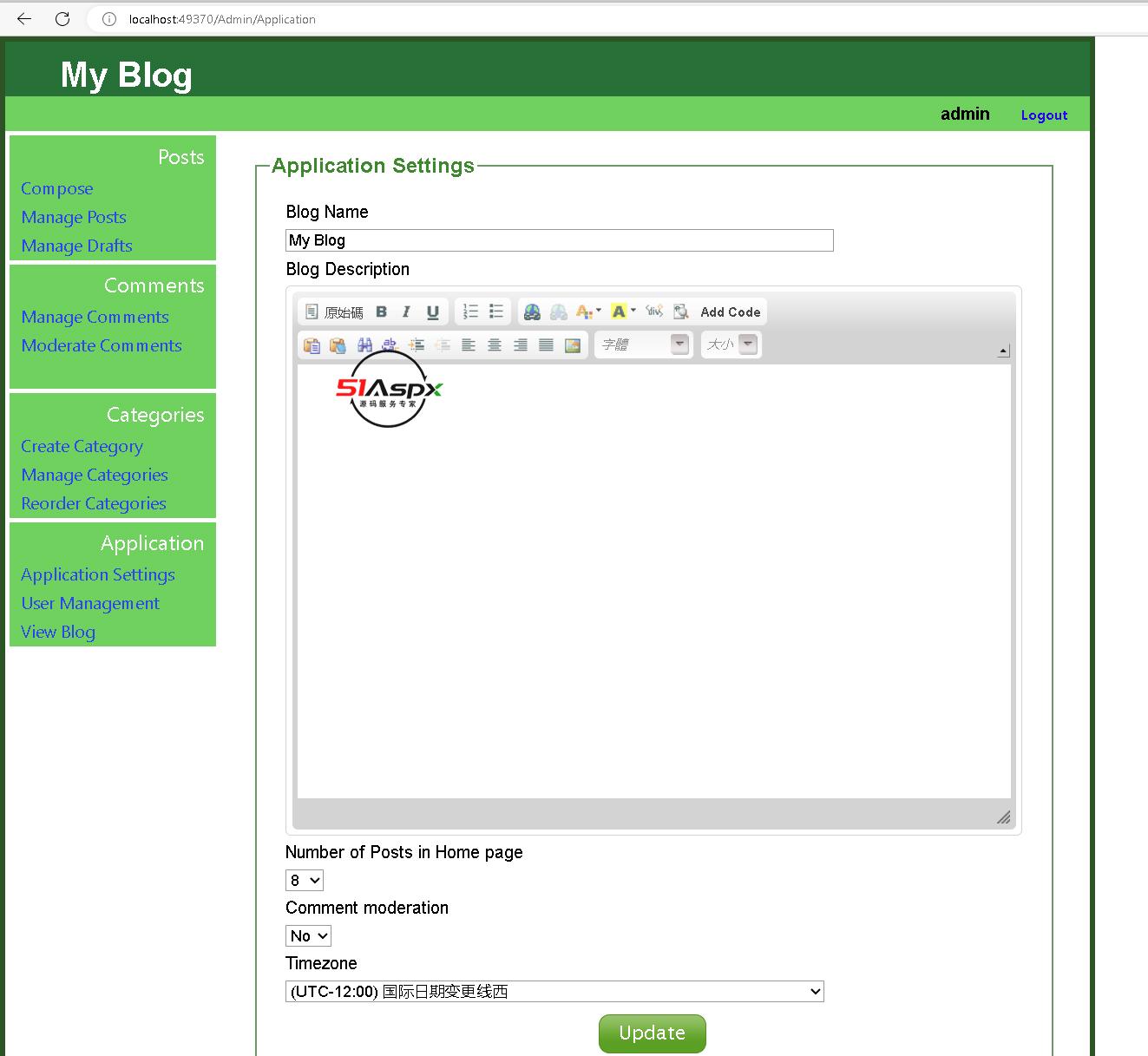The width and height of the screenshot is (1148, 1056).
Task: Click the insert image icon
Action: click(573, 345)
